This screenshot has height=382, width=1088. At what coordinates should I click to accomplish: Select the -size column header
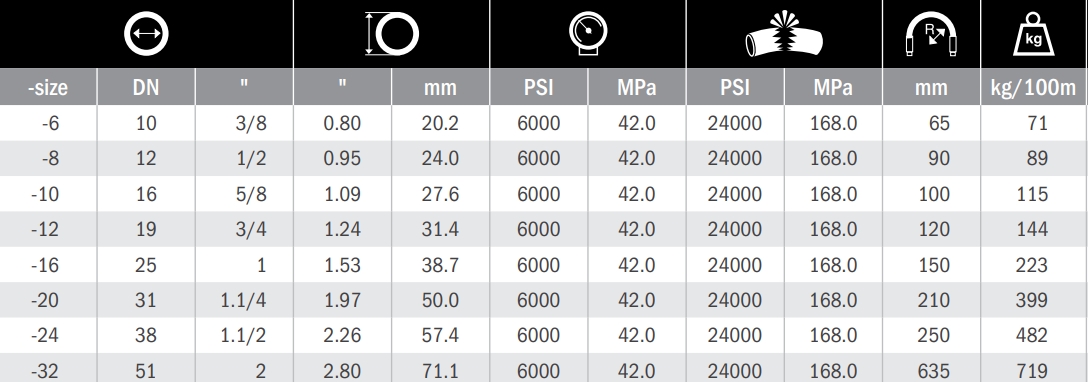(x=48, y=87)
